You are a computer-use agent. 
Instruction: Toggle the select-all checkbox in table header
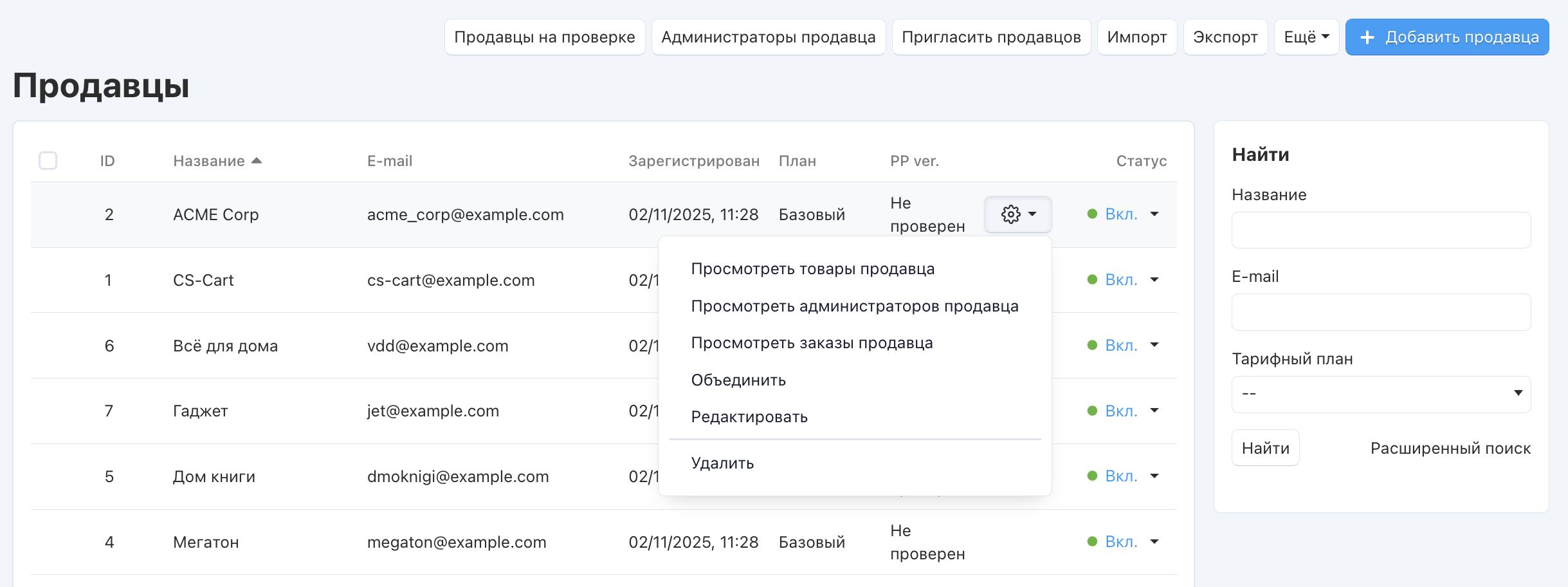point(48,160)
